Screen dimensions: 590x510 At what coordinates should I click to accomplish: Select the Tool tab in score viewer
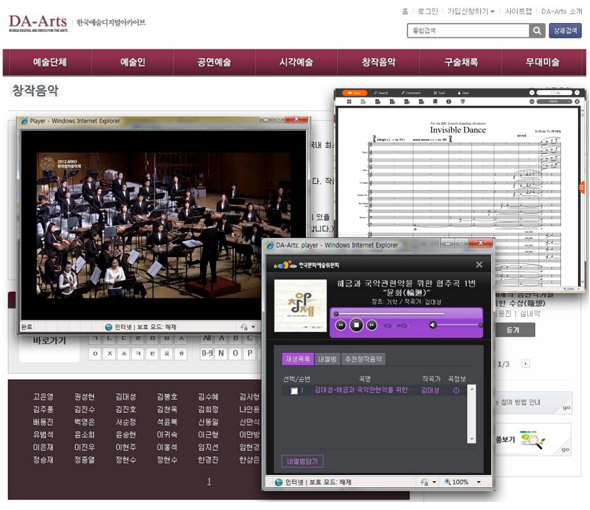click(x=439, y=93)
